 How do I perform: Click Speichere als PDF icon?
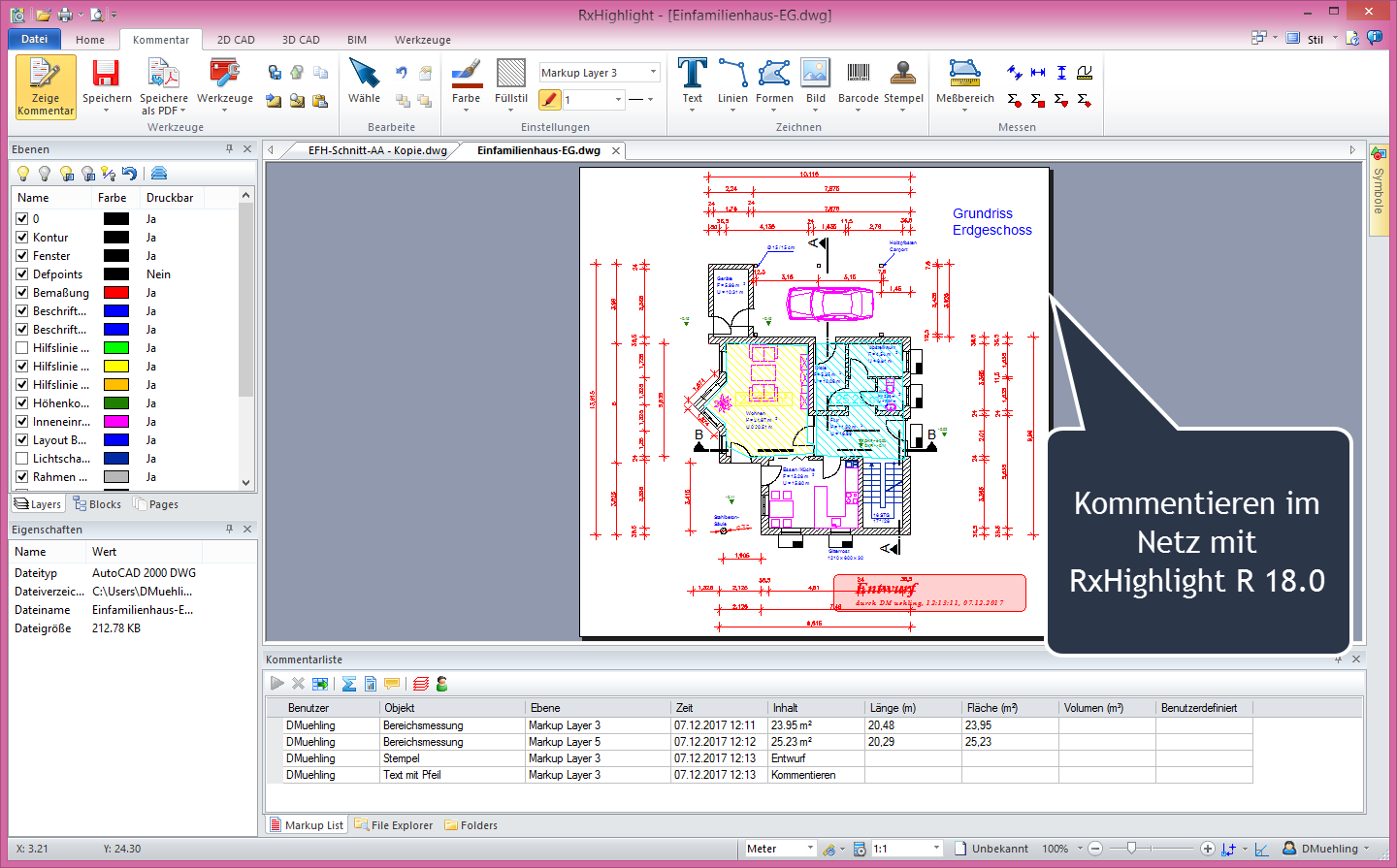pyautogui.click(x=163, y=76)
